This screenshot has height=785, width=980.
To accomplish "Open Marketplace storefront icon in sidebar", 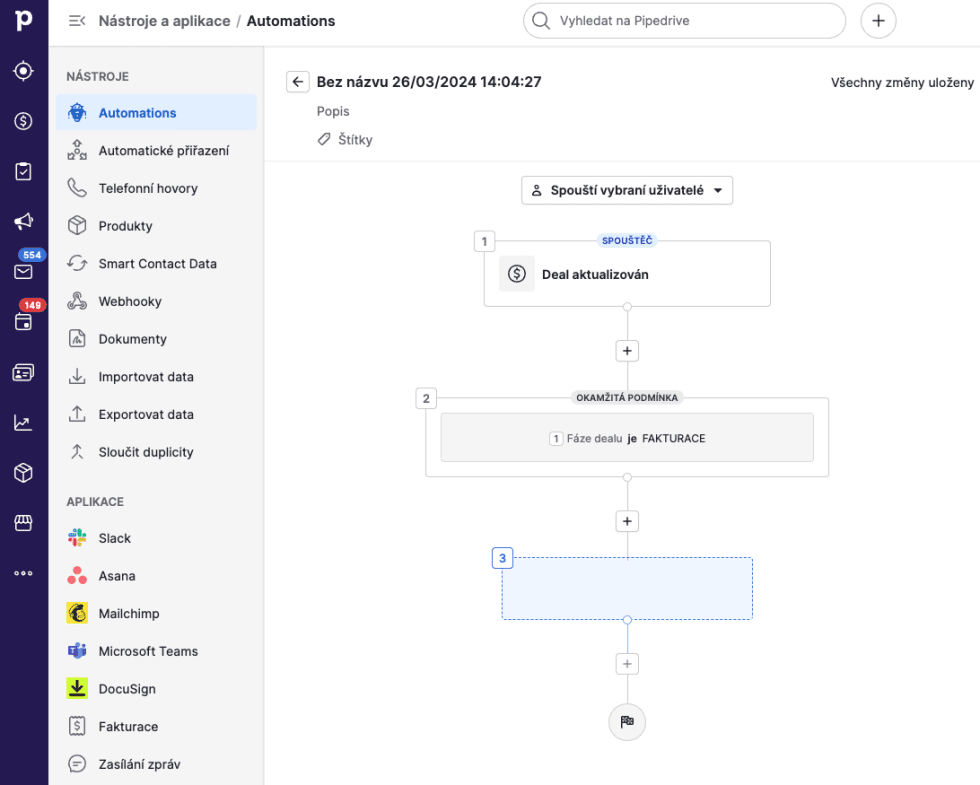I will coord(24,523).
